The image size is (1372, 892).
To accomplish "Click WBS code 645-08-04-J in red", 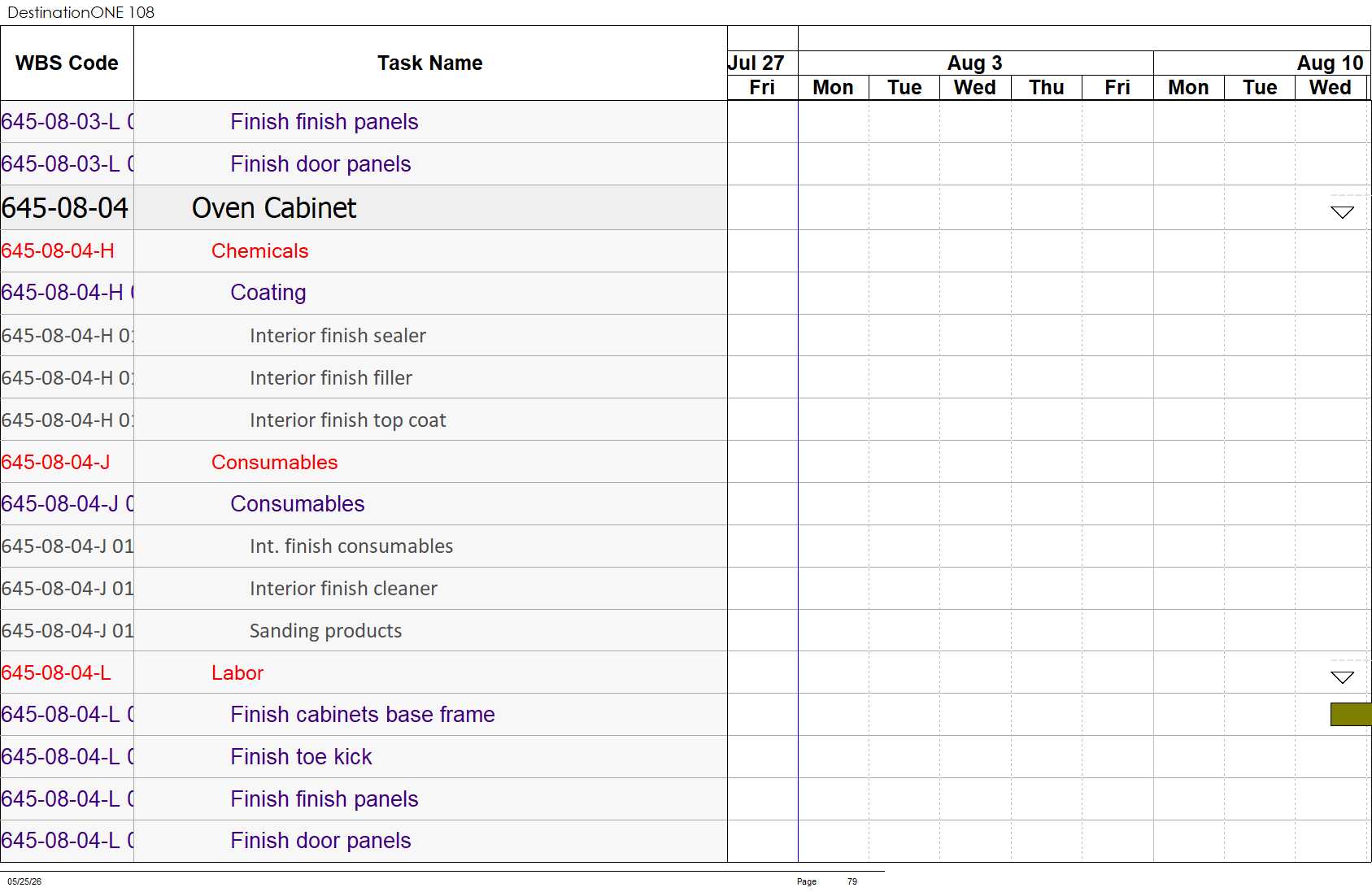I will [55, 462].
